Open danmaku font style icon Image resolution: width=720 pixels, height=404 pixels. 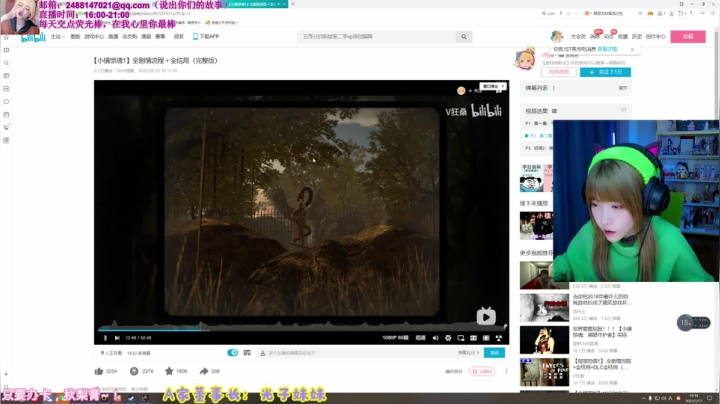coord(263,353)
